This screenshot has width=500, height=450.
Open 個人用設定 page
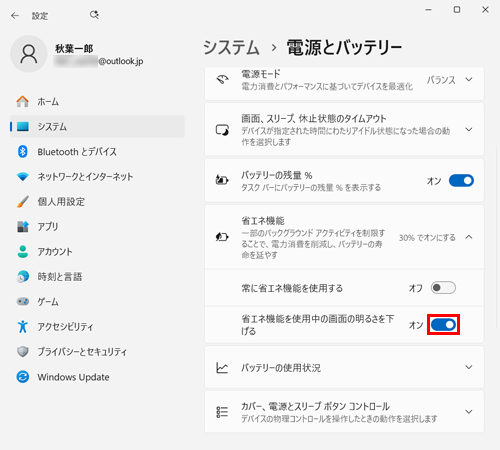click(97, 202)
